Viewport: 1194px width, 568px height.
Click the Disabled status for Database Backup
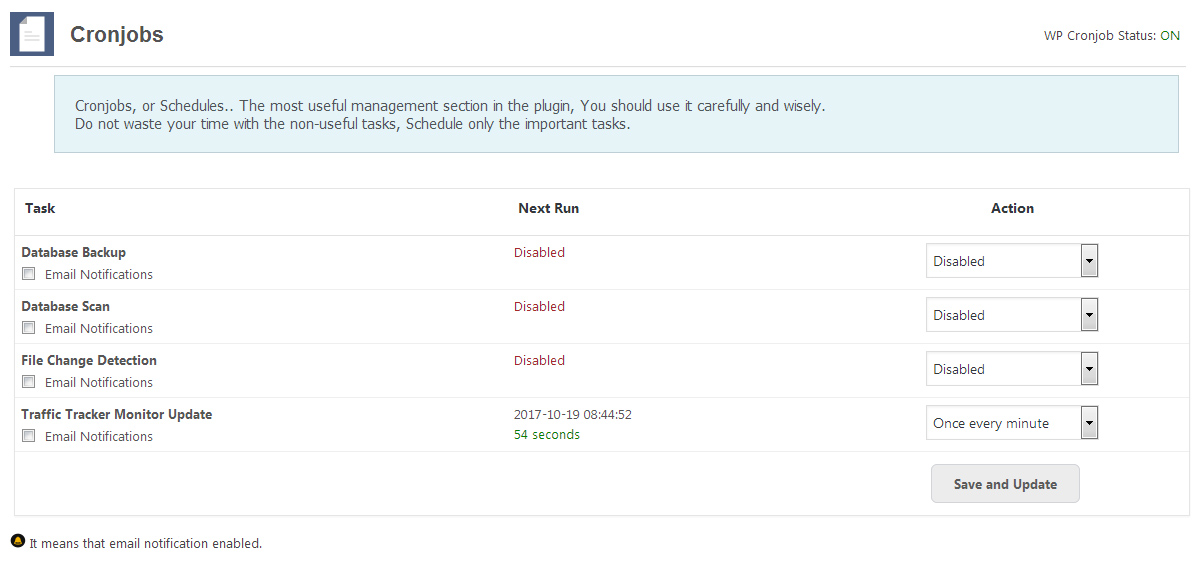(x=539, y=252)
